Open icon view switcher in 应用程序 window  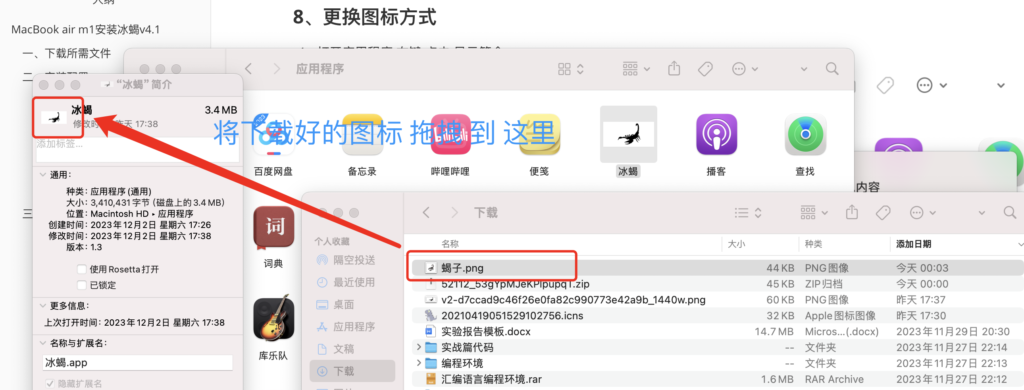[571, 69]
